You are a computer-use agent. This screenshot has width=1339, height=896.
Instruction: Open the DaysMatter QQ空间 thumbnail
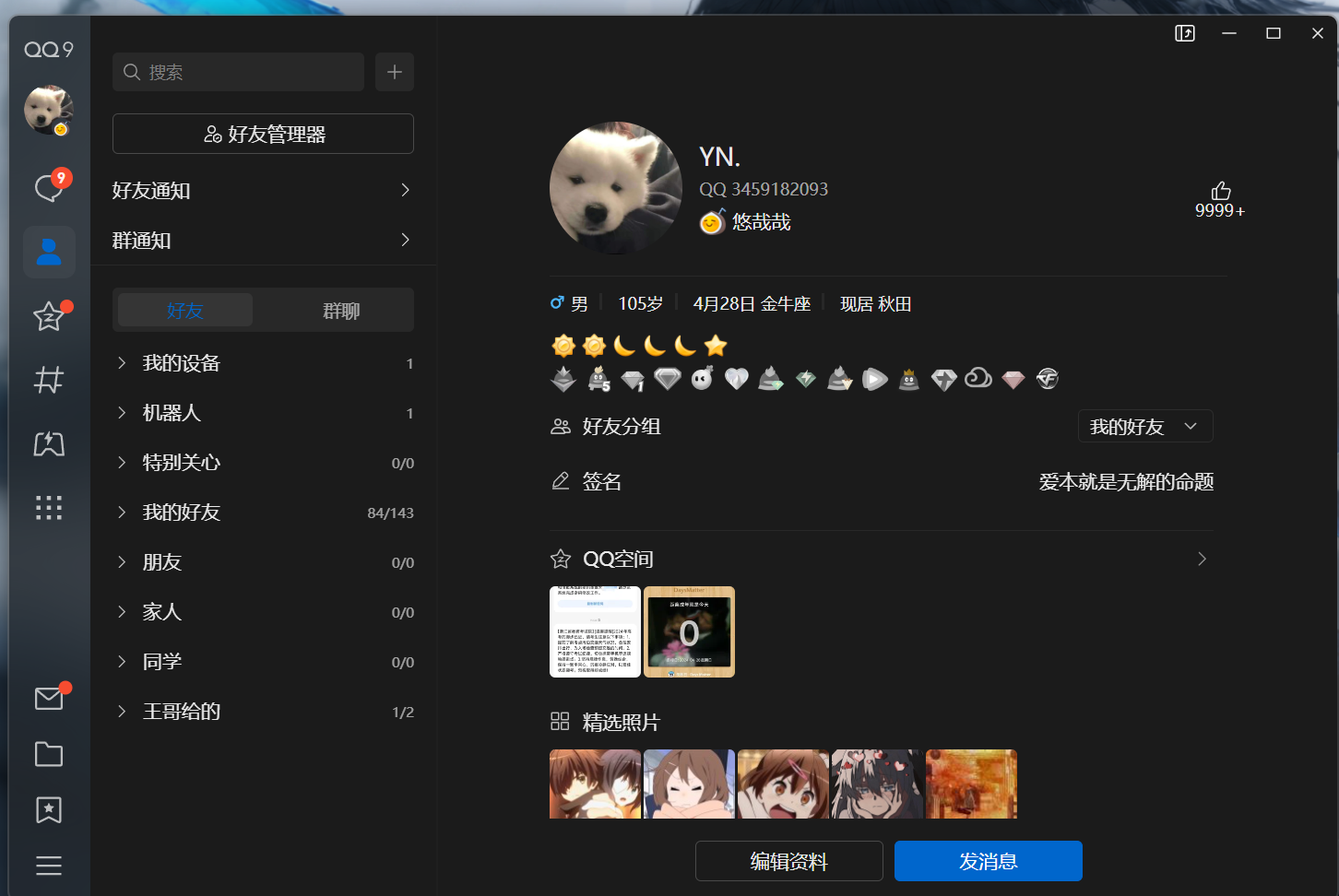(x=689, y=631)
